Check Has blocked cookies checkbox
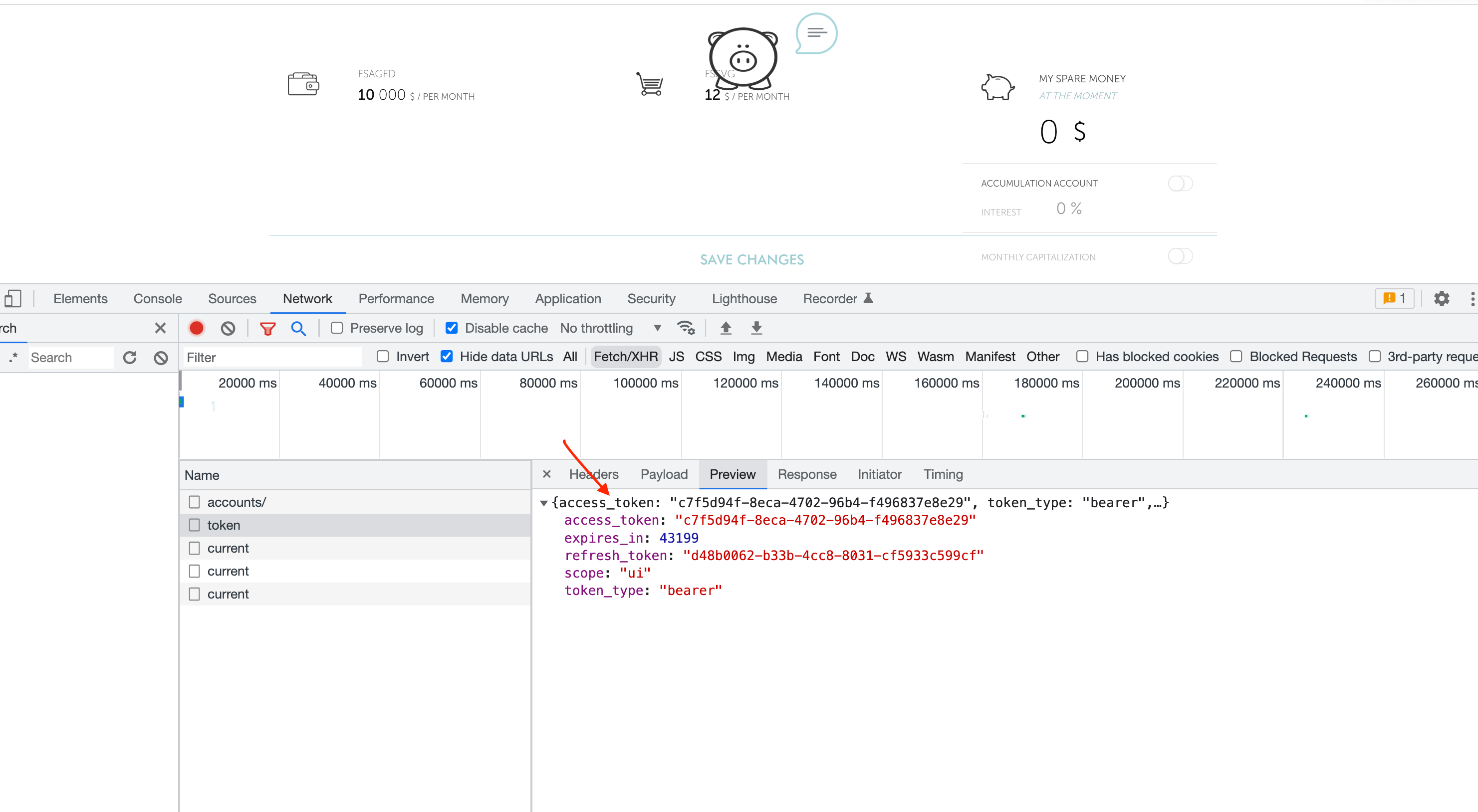1478x812 pixels. coord(1082,357)
